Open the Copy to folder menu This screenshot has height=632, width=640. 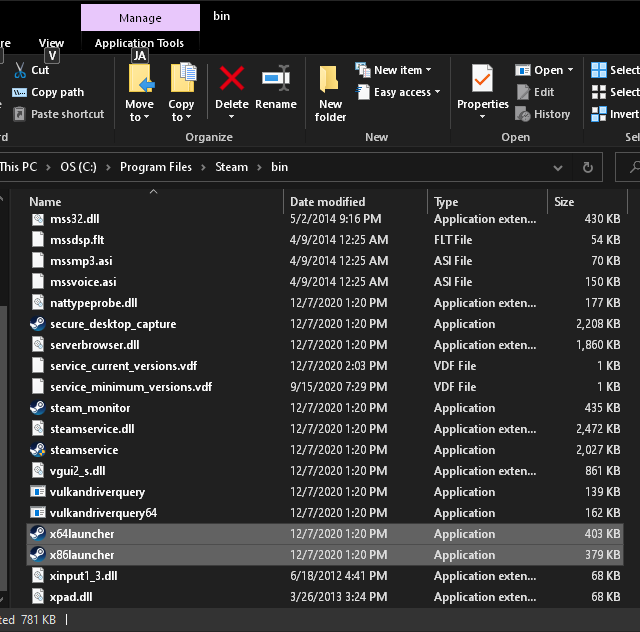181,93
